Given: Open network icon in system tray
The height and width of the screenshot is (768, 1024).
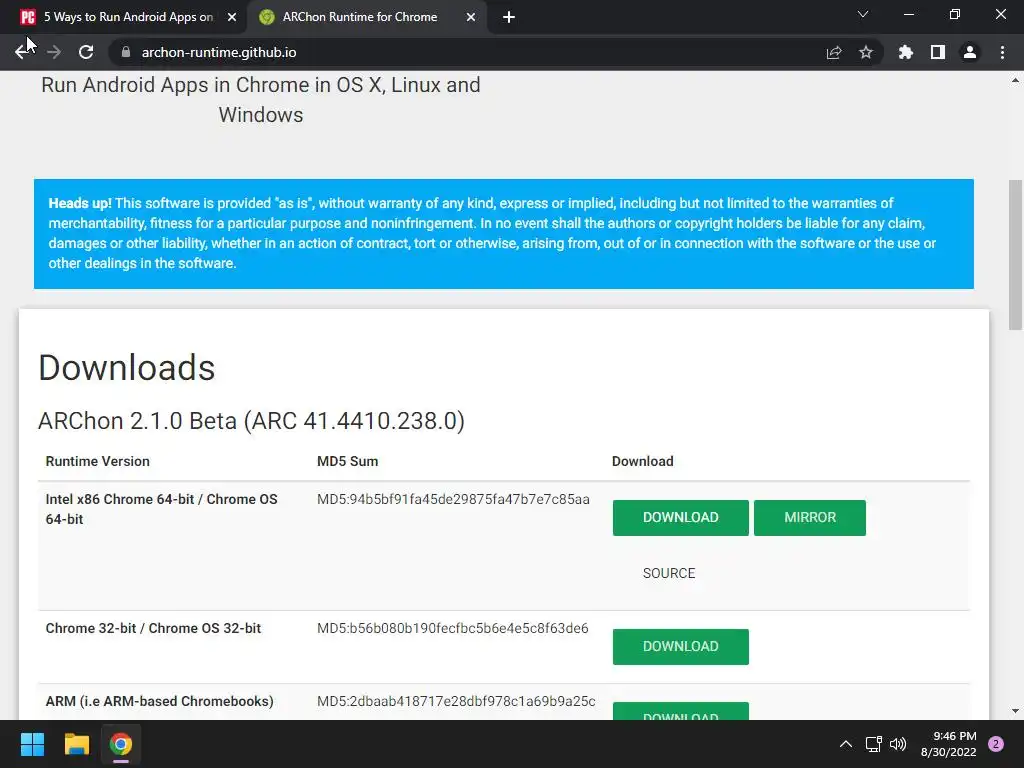Looking at the screenshot, I should click(x=873, y=744).
